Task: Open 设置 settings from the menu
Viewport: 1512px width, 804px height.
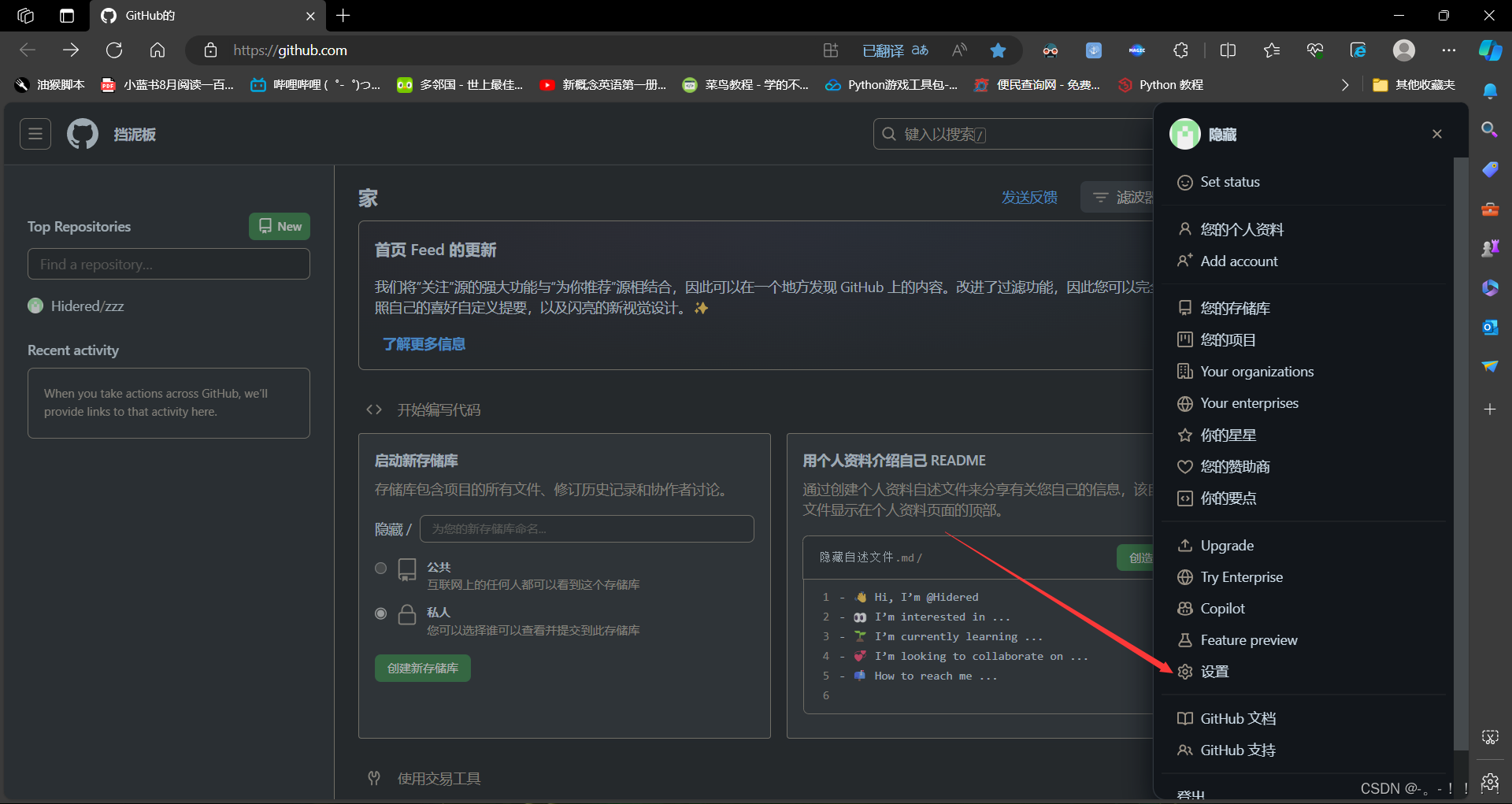Action: point(1304,671)
